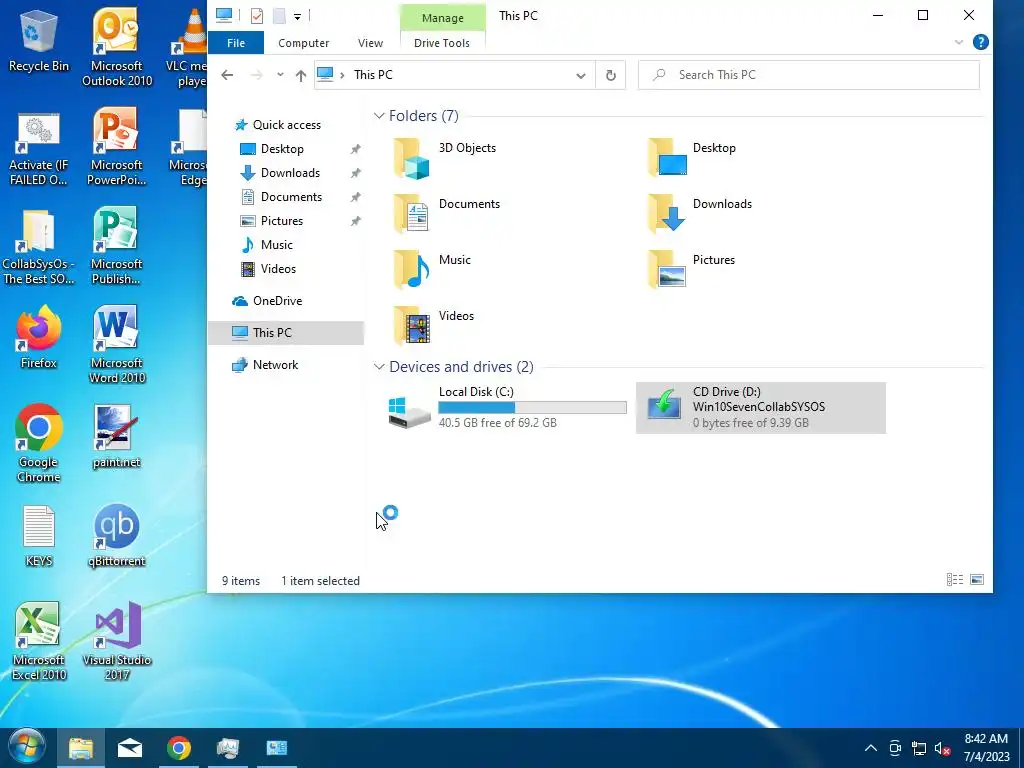Click Local Disk (C:) storage usage bar

tap(532, 408)
